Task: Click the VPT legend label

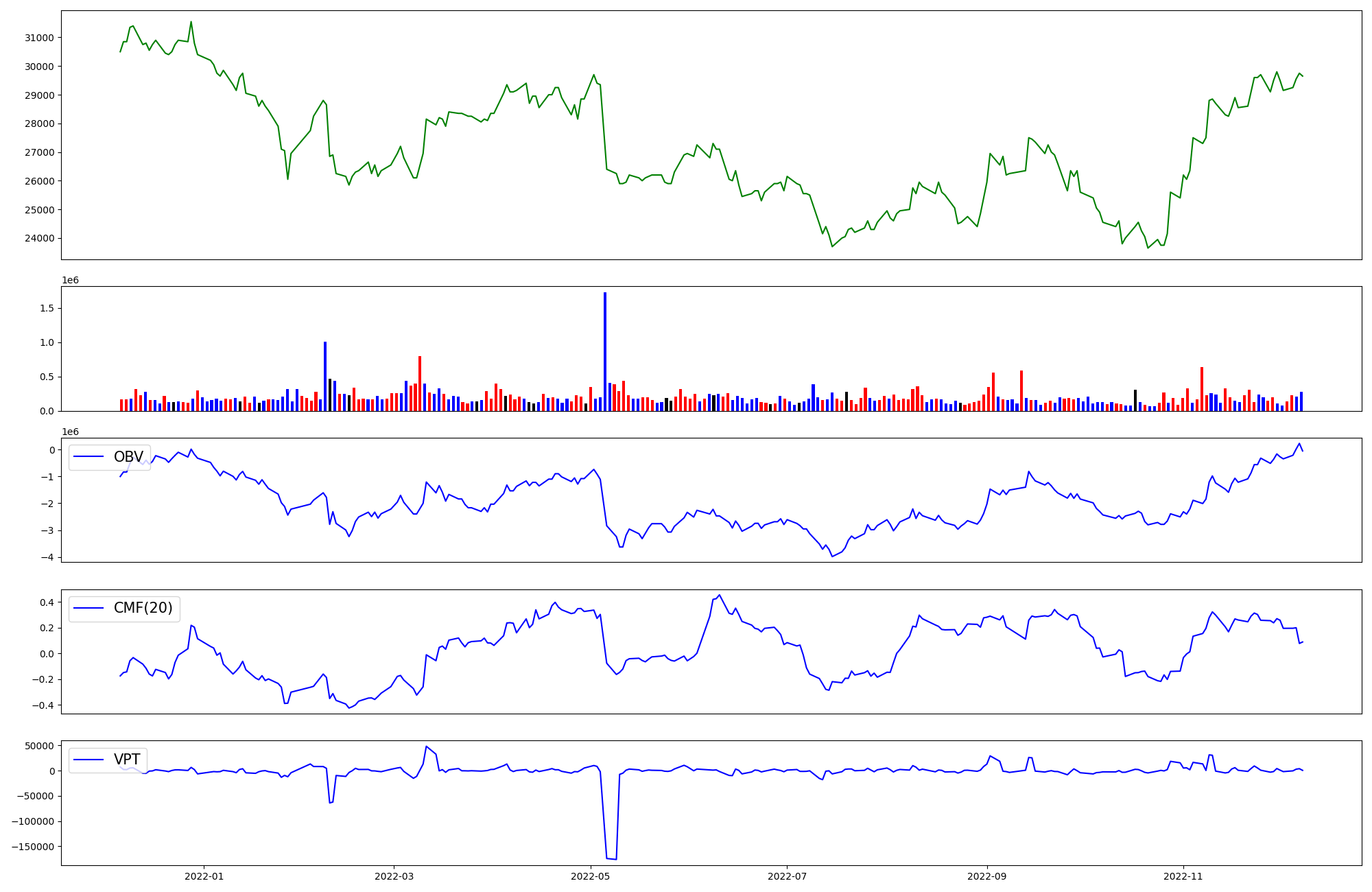Action: click(x=127, y=760)
